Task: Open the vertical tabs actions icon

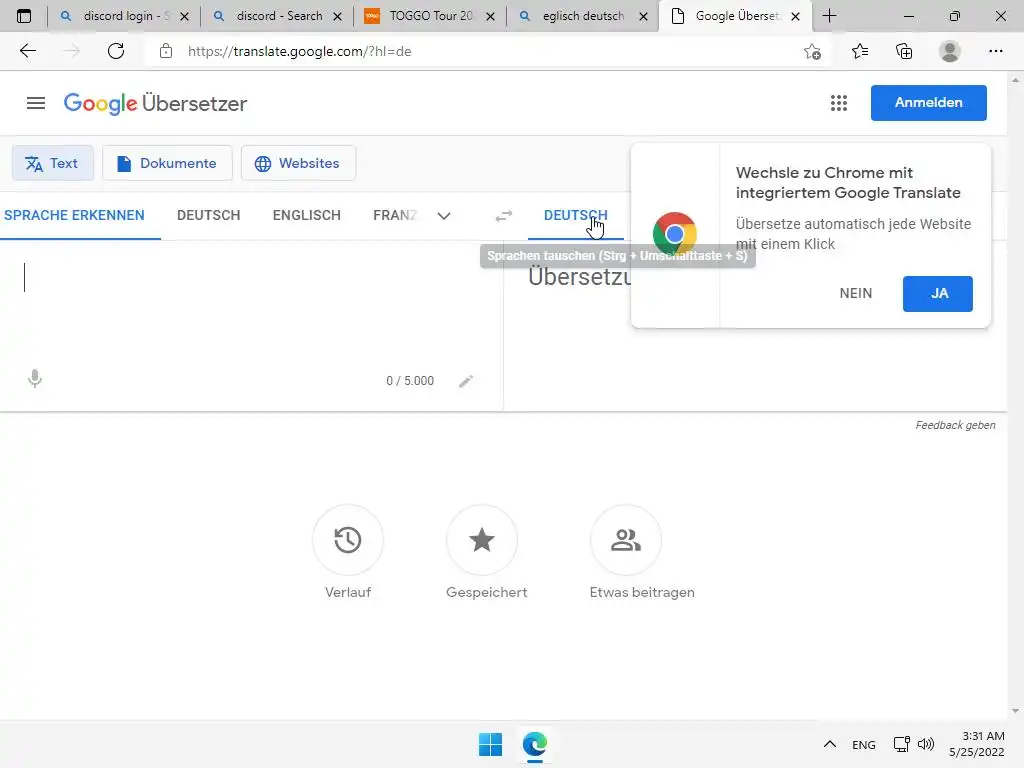Action: [24, 16]
